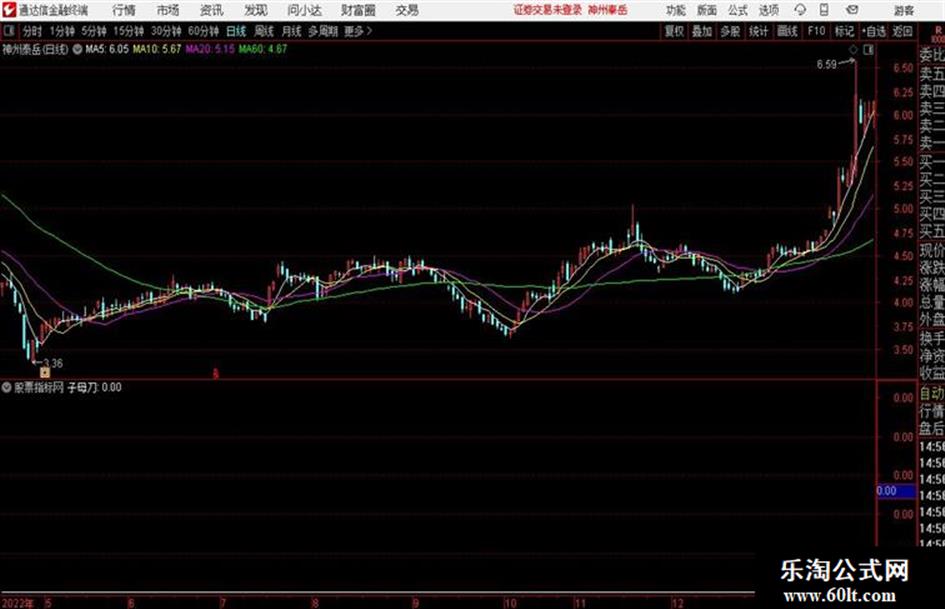Open the 问小达 menu
Image resolution: width=945 pixels, height=609 pixels.
(304, 10)
